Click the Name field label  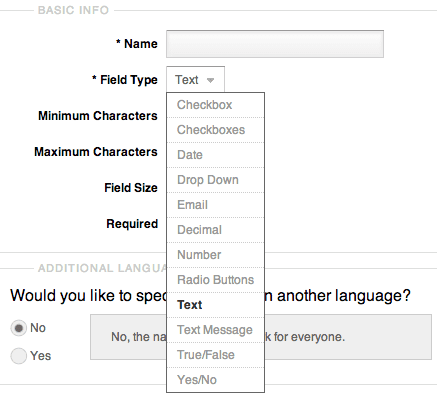[x=137, y=44]
